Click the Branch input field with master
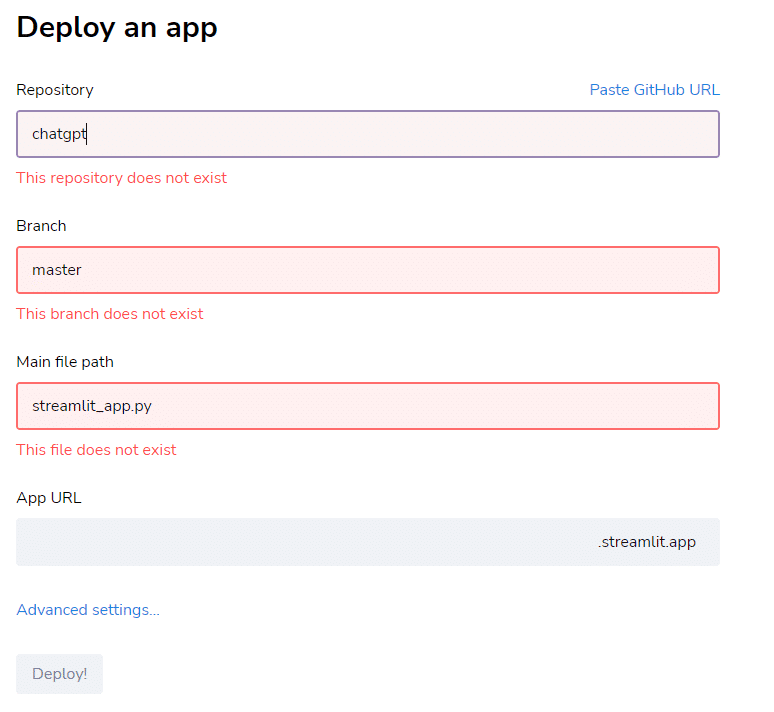 (368, 270)
